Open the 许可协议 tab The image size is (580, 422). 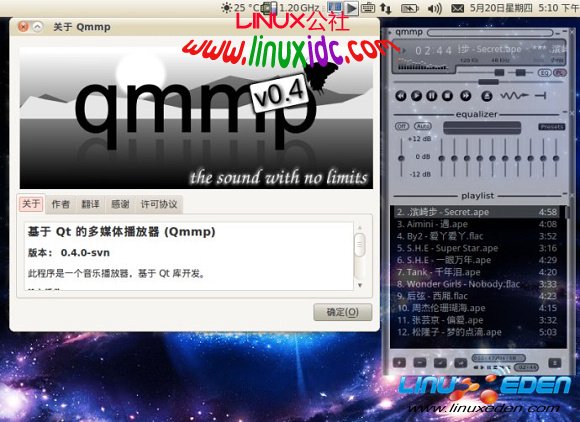[x=159, y=205]
